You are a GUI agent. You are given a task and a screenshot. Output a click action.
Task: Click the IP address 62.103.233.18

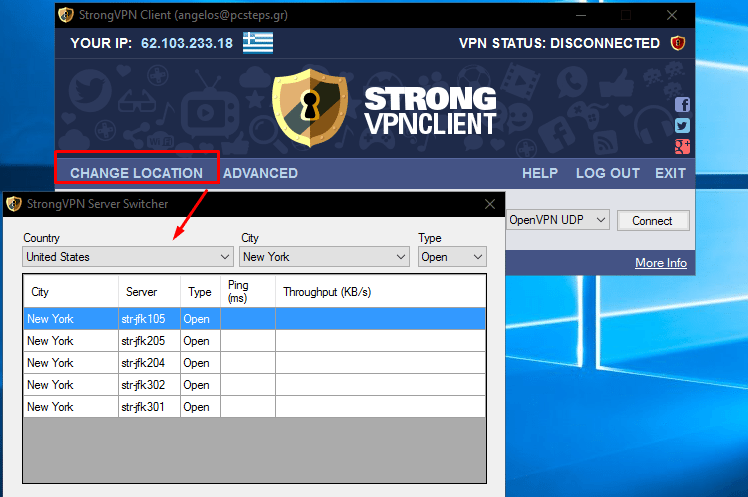tap(187, 43)
